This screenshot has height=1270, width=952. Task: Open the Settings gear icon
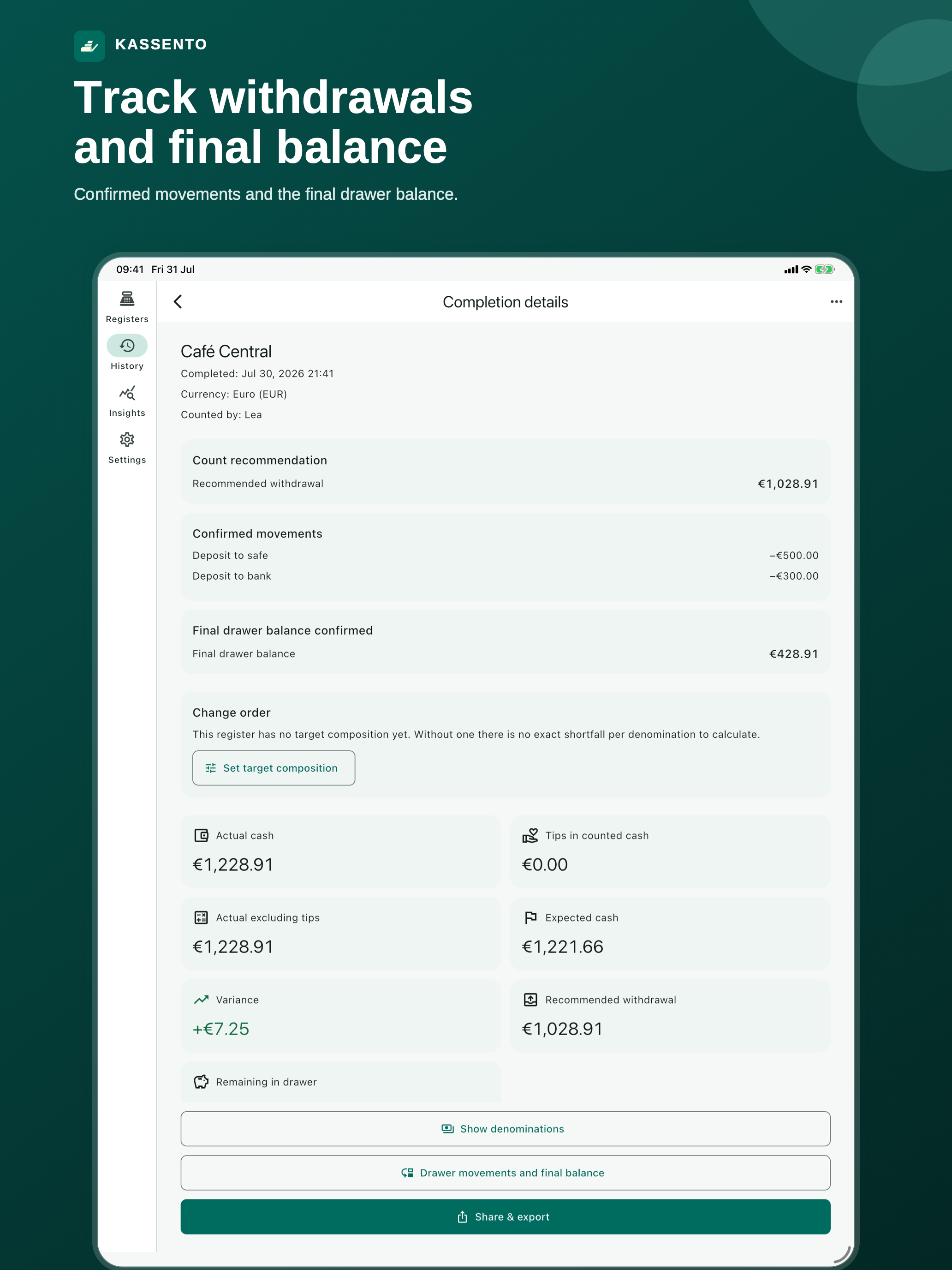[127, 440]
